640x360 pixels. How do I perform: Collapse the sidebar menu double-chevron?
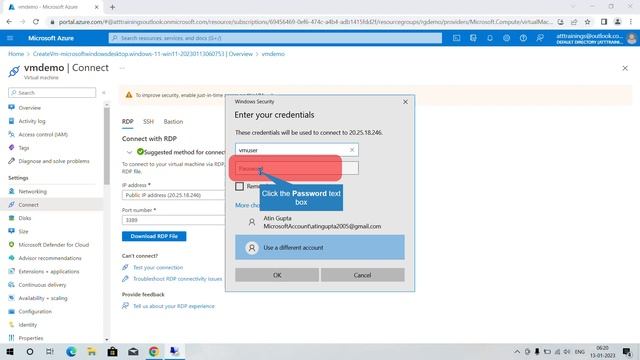coord(104,93)
